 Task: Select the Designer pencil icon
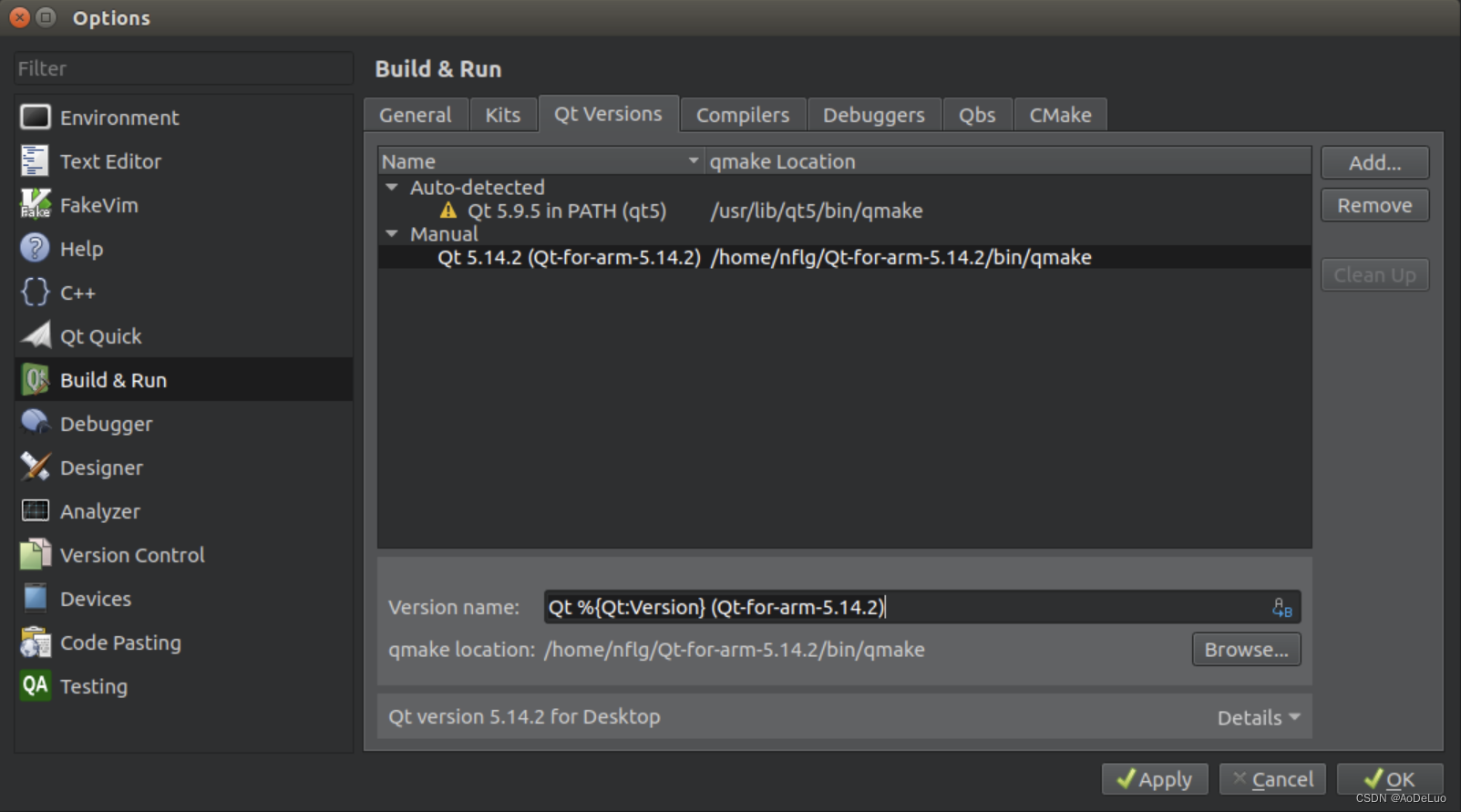[x=36, y=467]
